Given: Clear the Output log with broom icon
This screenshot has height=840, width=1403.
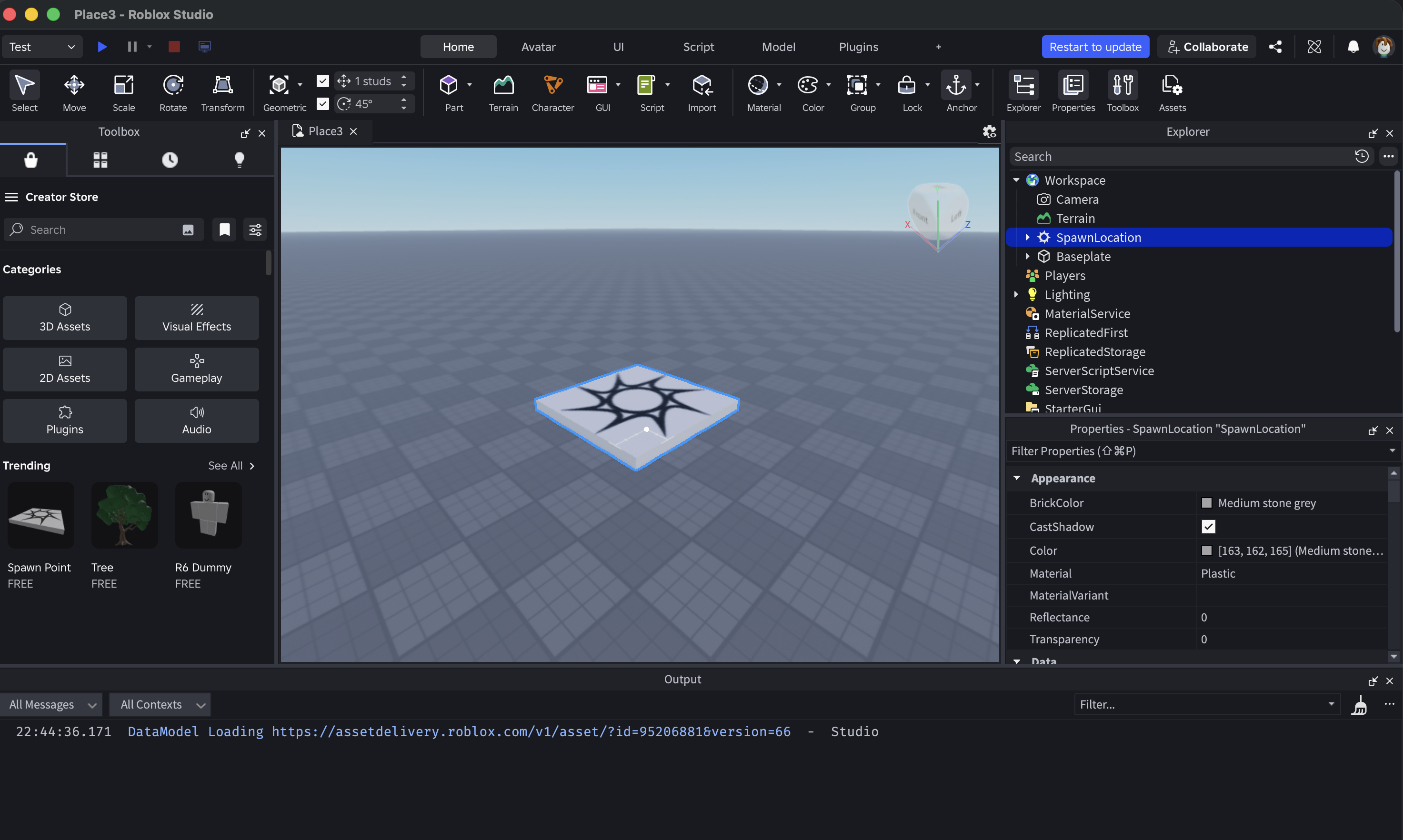Looking at the screenshot, I should (x=1359, y=705).
